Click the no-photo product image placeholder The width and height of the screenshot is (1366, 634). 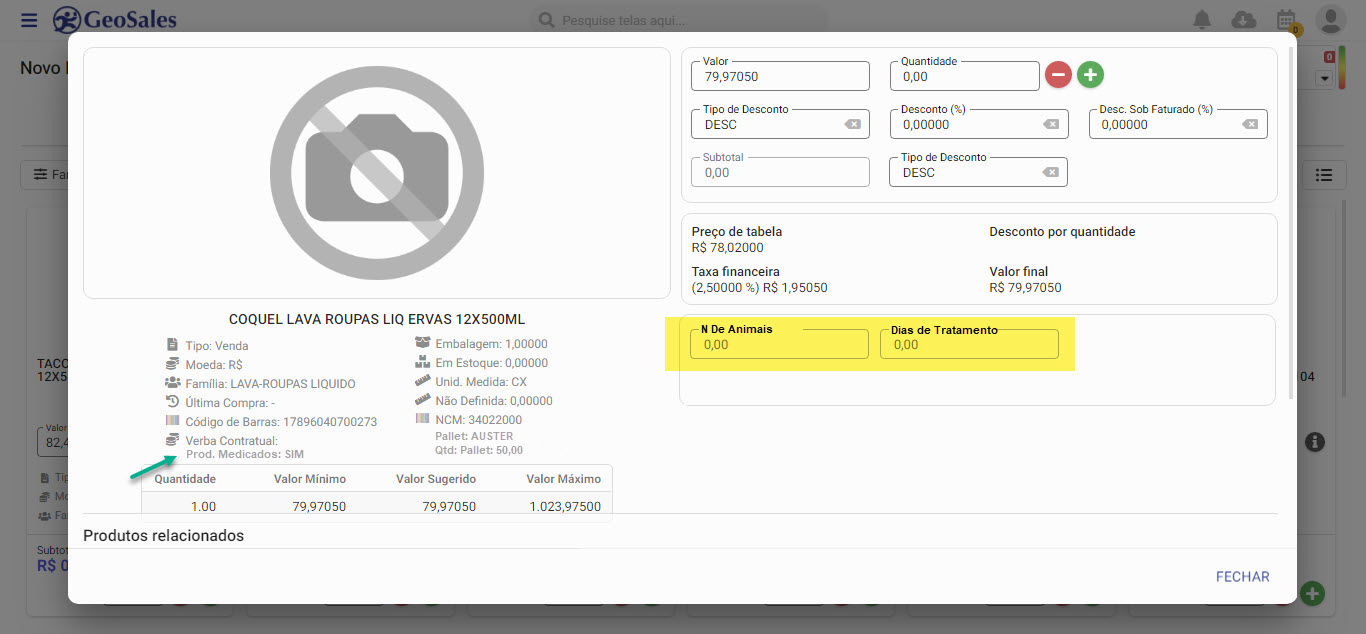click(x=377, y=173)
